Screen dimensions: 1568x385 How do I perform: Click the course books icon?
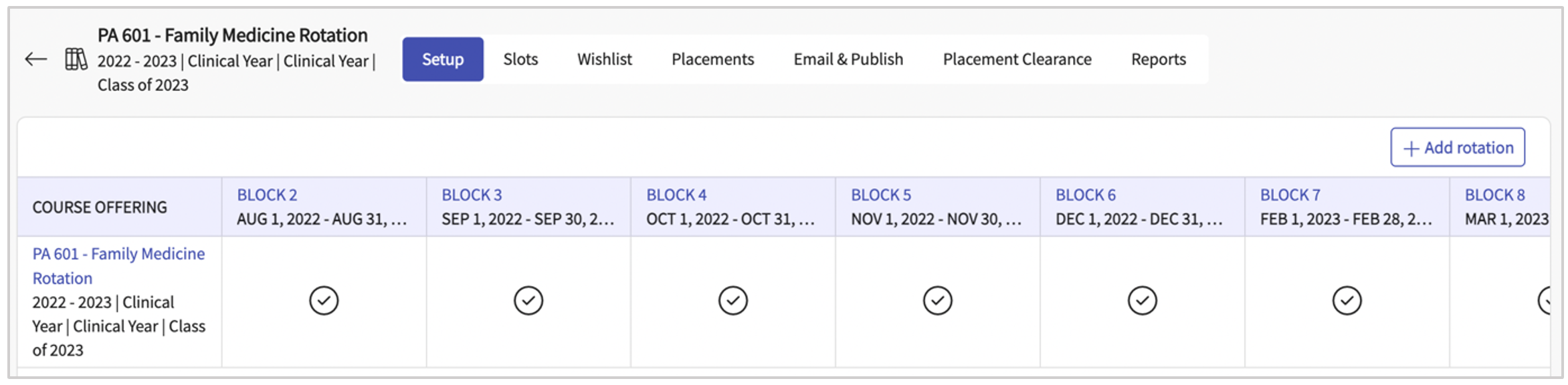(x=76, y=59)
